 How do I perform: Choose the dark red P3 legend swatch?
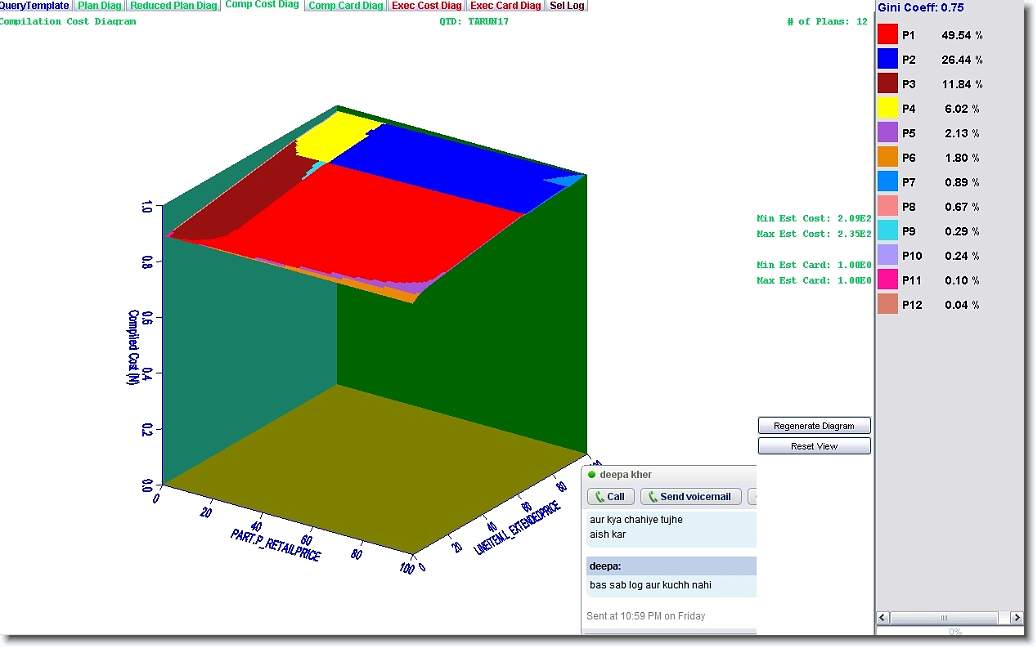tap(888, 84)
